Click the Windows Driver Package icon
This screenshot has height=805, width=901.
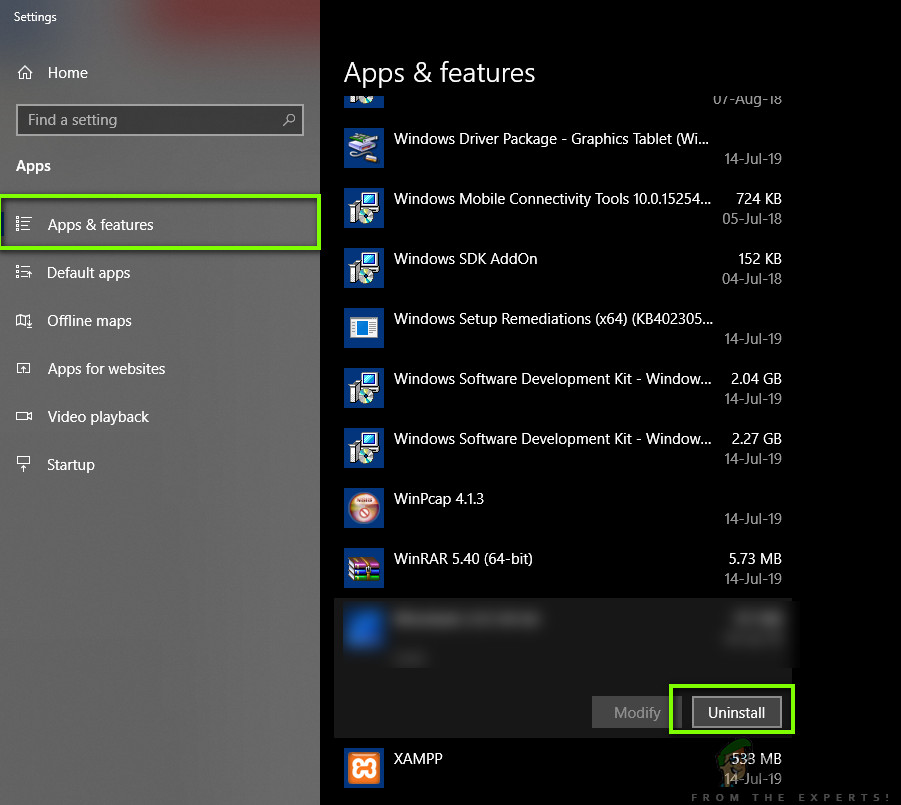click(x=363, y=148)
